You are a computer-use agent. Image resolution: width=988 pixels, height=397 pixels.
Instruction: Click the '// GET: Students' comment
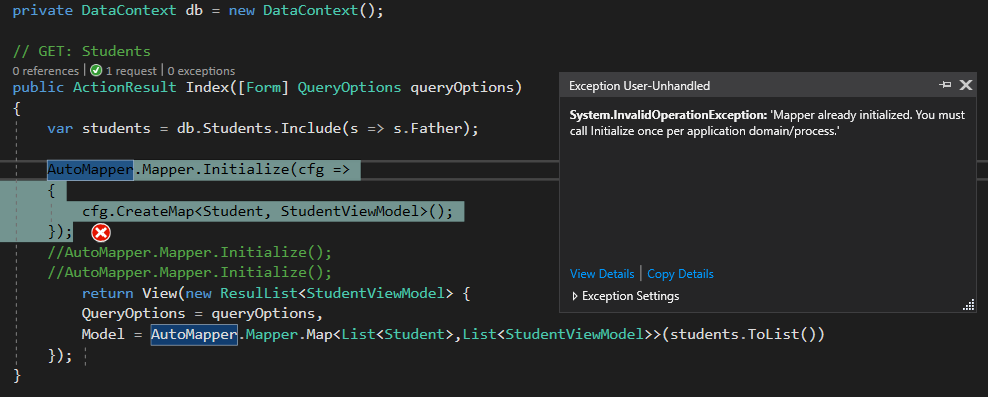coord(82,51)
